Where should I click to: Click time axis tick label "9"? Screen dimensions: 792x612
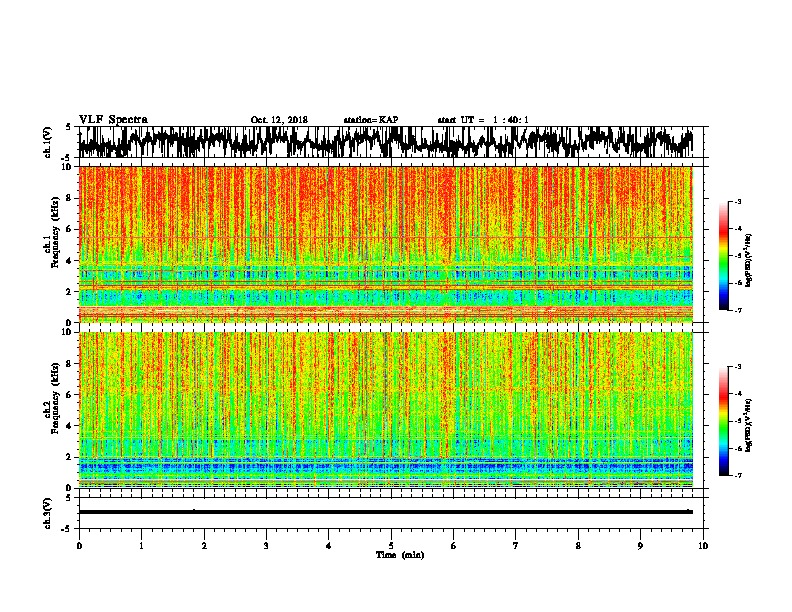tap(640, 546)
